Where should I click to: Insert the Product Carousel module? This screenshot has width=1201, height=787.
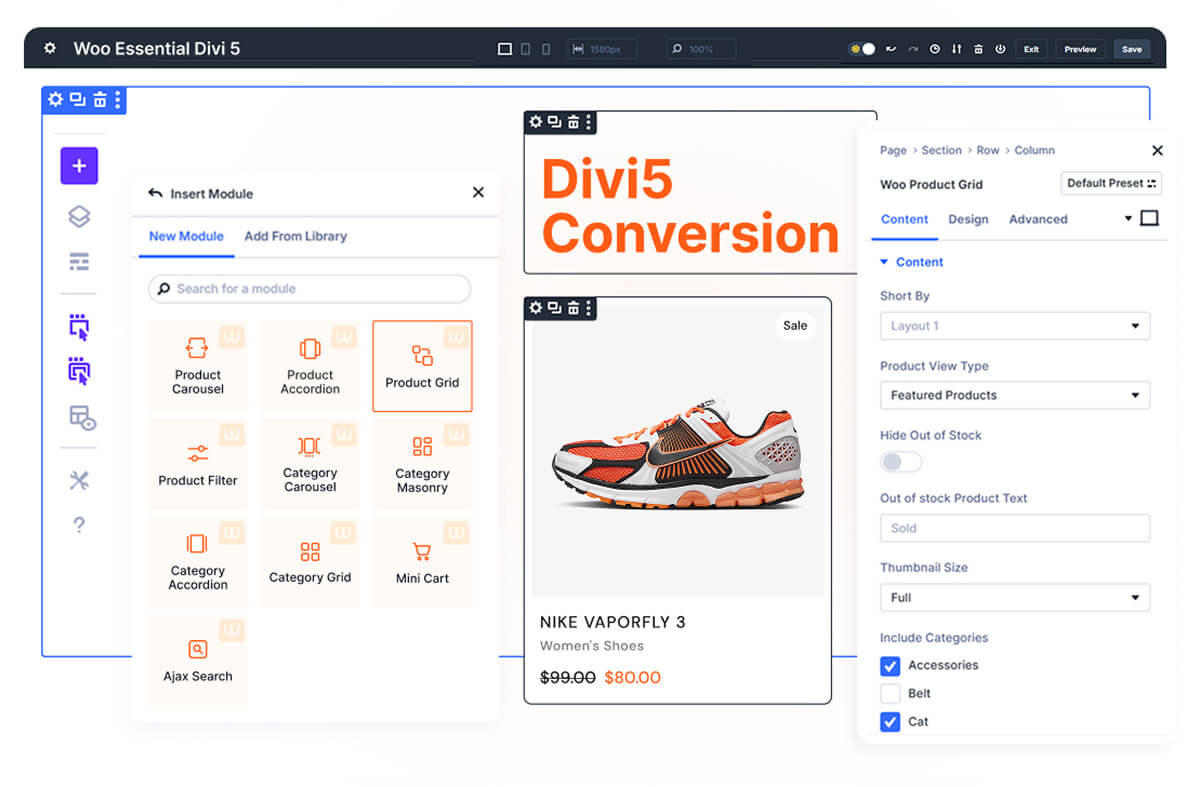(198, 366)
